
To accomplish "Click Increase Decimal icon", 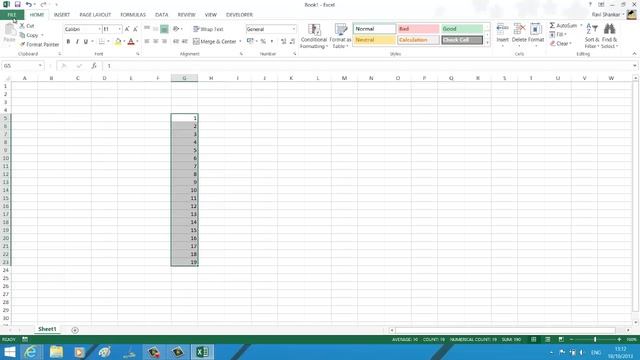I will pyautogui.click(x=284, y=41).
